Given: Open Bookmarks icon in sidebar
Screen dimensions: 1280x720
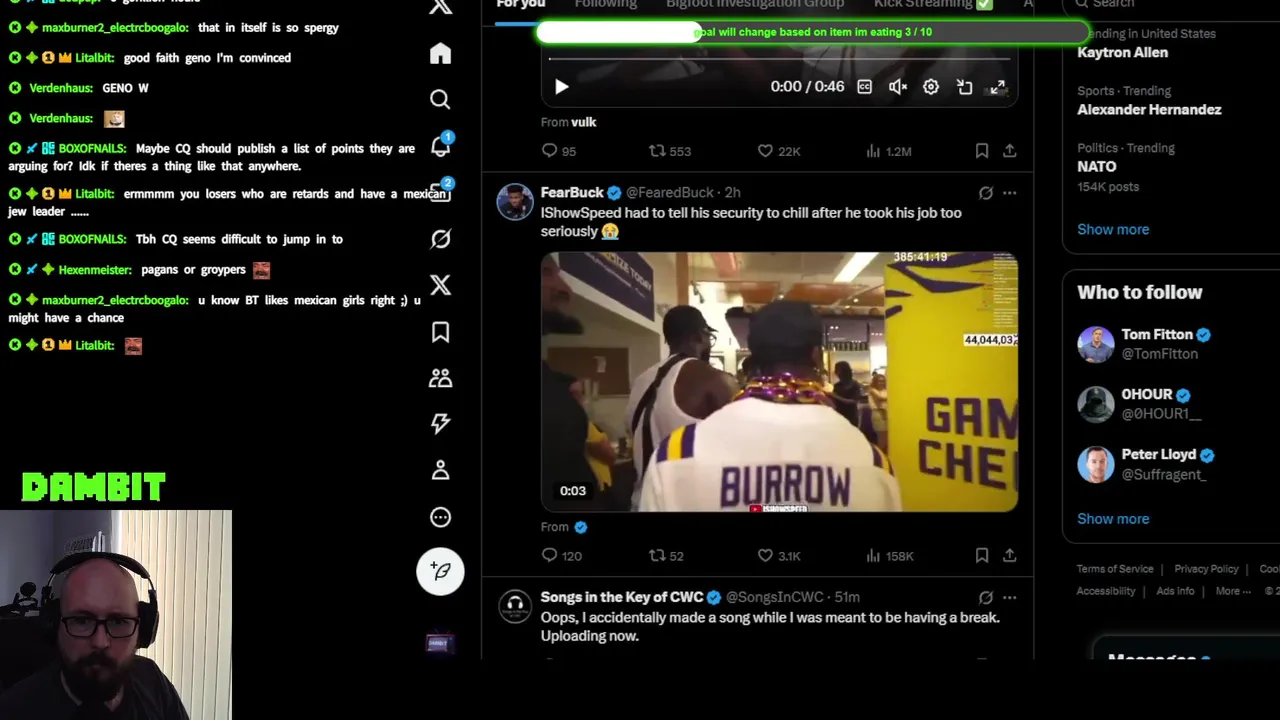Looking at the screenshot, I should pos(440,332).
